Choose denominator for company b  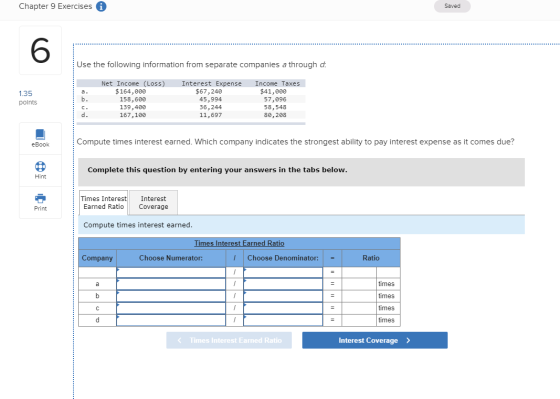283,296
